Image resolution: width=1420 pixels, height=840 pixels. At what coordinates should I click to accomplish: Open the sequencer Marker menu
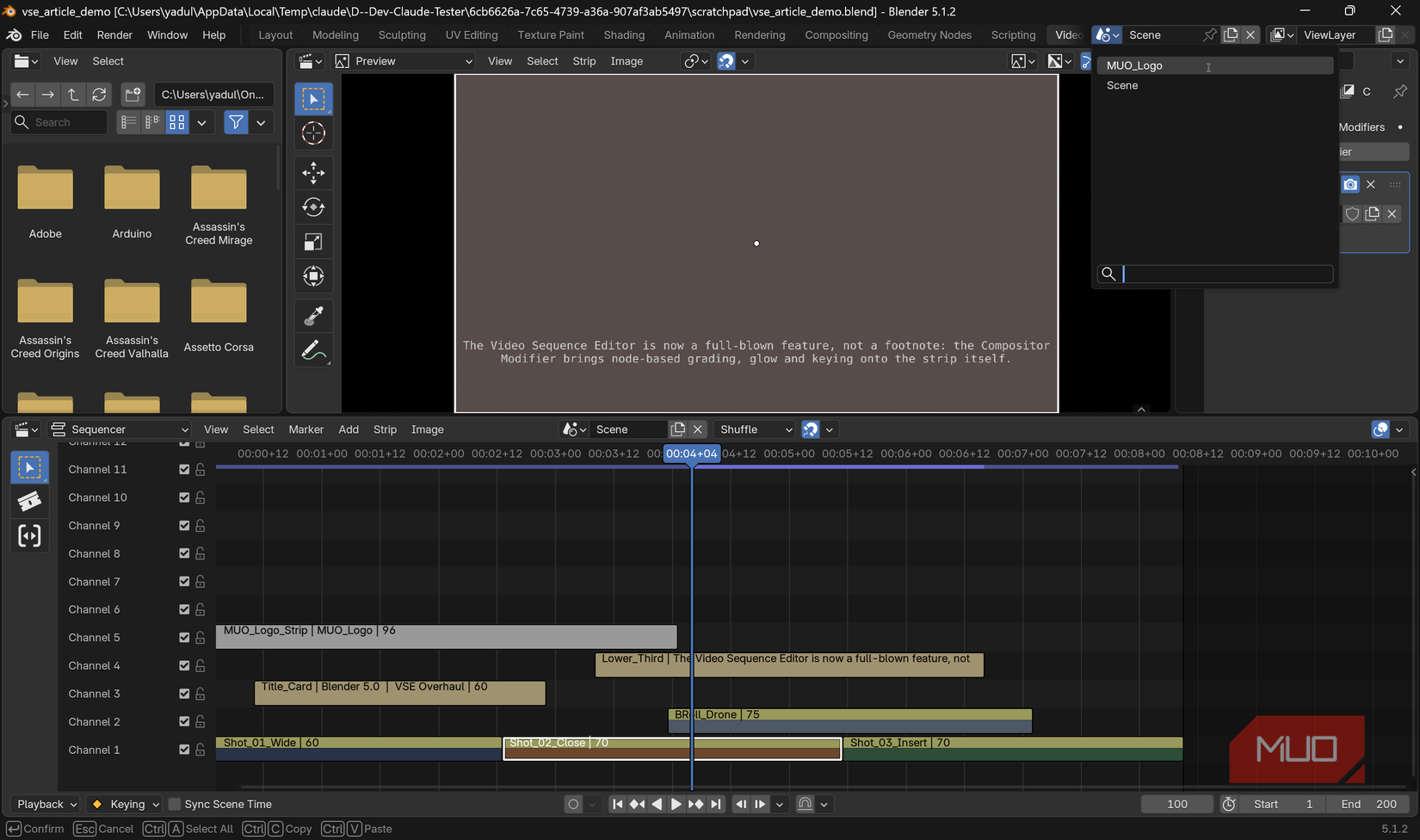[x=306, y=429]
